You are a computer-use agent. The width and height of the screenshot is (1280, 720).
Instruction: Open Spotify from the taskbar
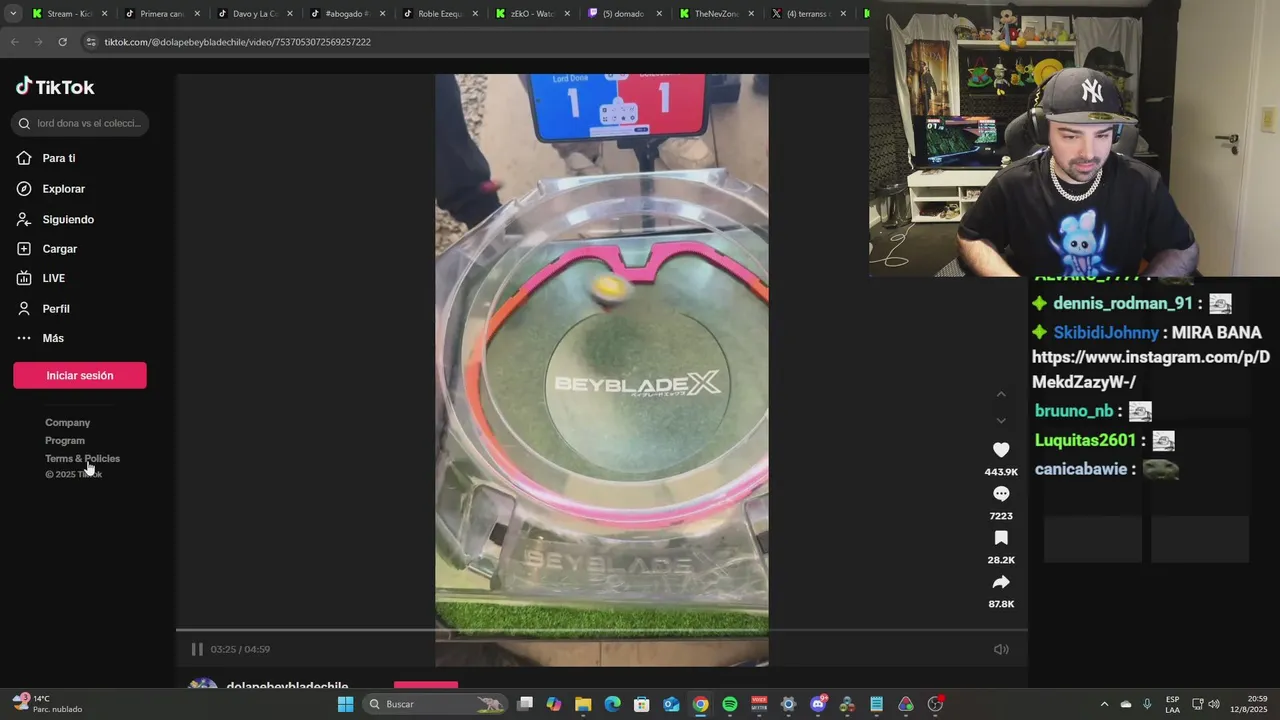click(730, 704)
